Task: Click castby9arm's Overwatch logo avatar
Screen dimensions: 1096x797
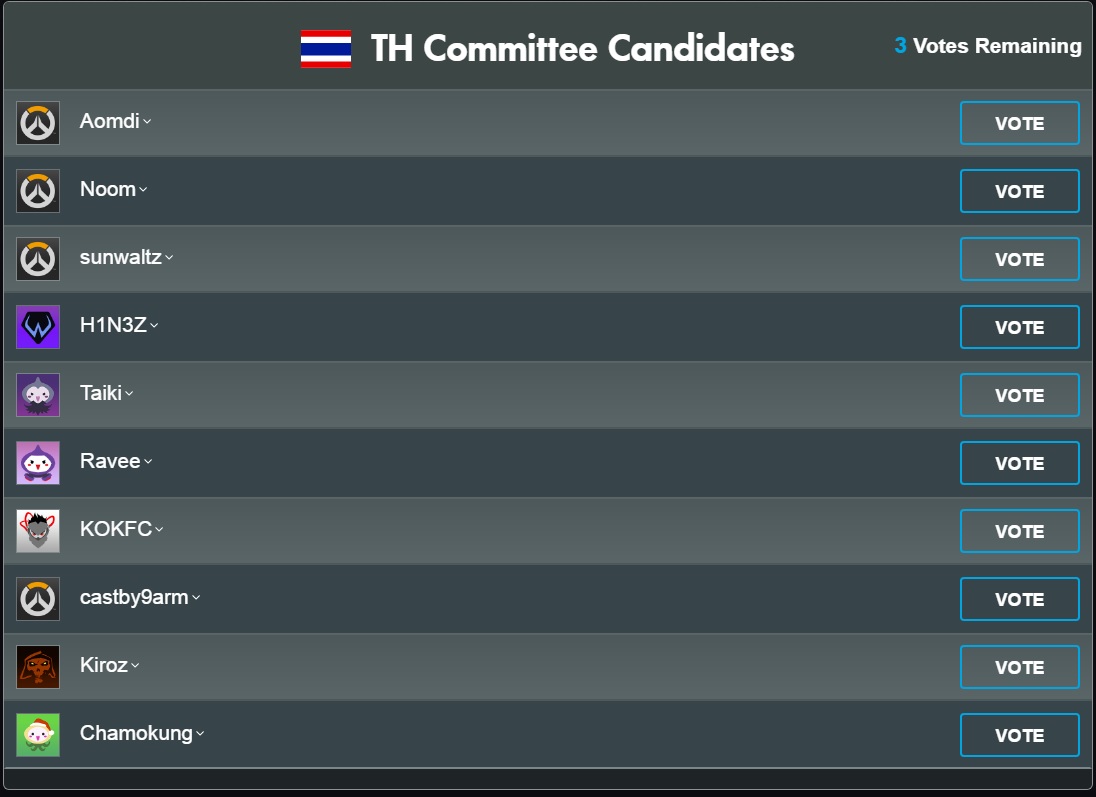Action: pyautogui.click(x=38, y=599)
